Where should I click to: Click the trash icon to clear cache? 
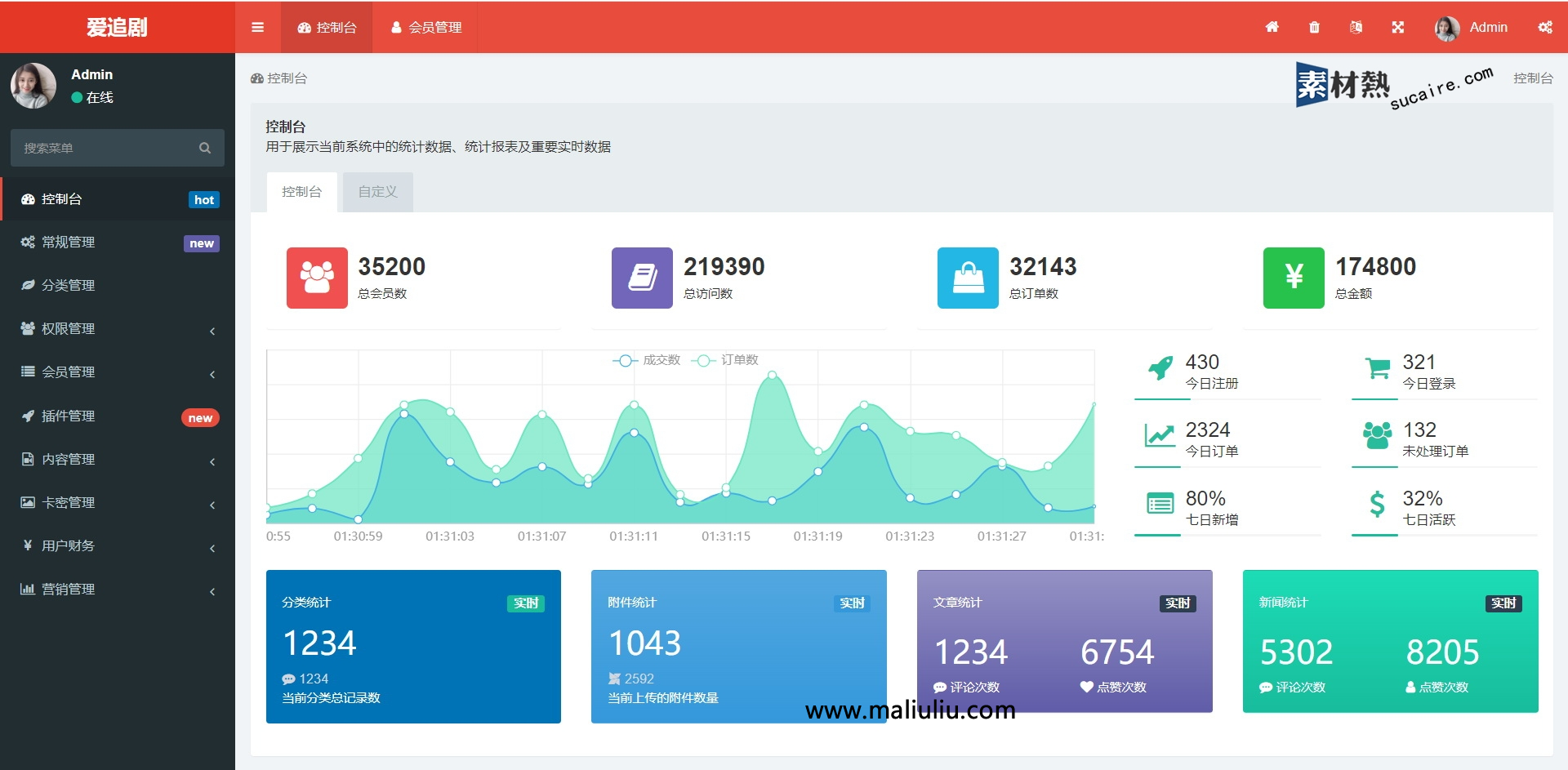(x=1314, y=27)
